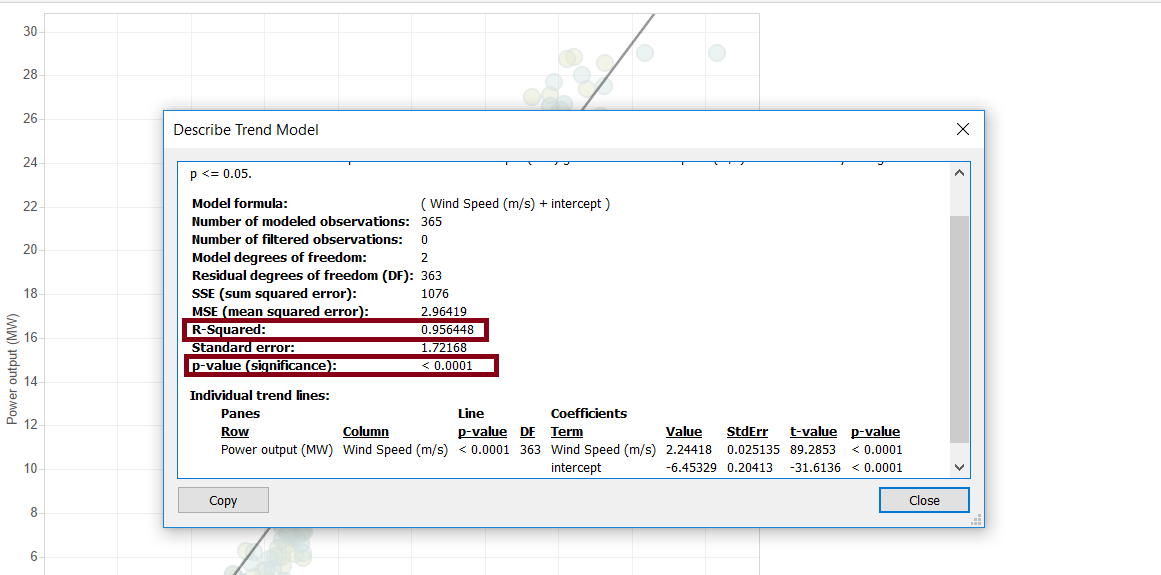Image resolution: width=1161 pixels, height=575 pixels.
Task: Click the Number of filtered observations label
Action: click(297, 240)
